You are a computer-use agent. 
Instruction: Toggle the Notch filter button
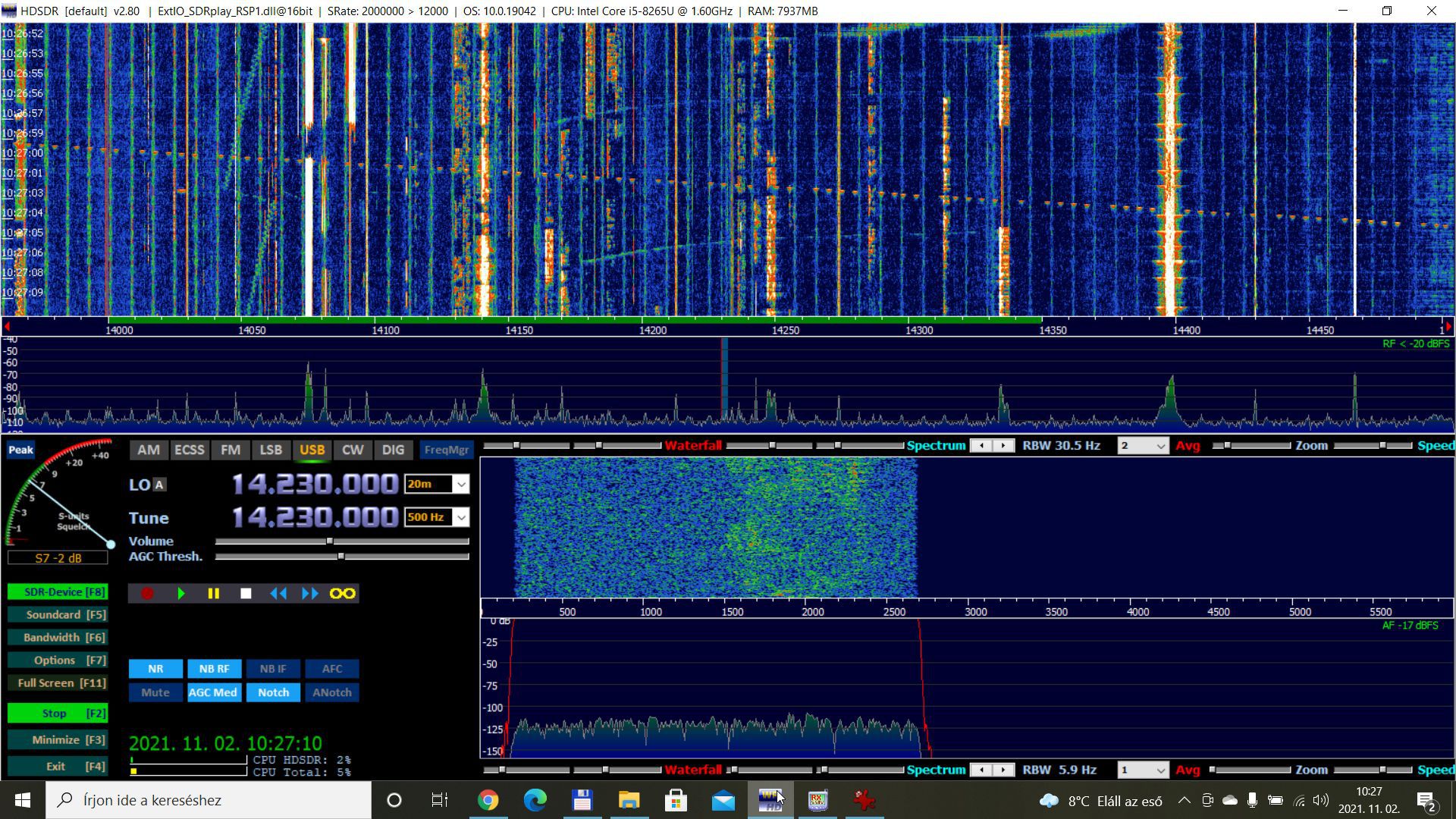(x=273, y=692)
